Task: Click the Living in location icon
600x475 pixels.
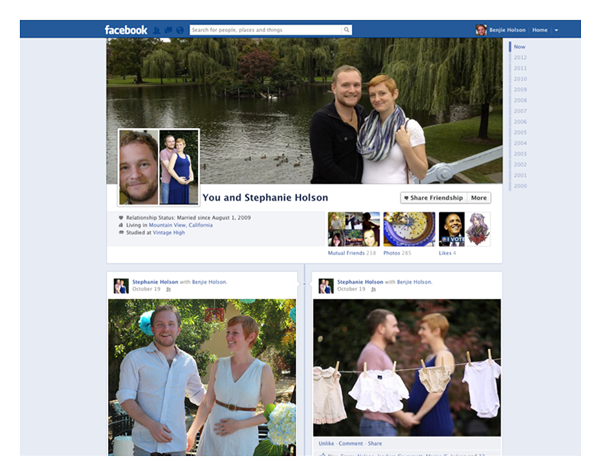Action: [x=121, y=225]
